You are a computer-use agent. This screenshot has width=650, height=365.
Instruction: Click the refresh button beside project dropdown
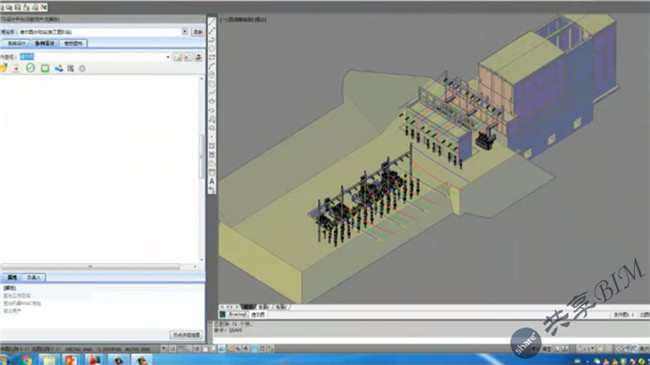198,32
